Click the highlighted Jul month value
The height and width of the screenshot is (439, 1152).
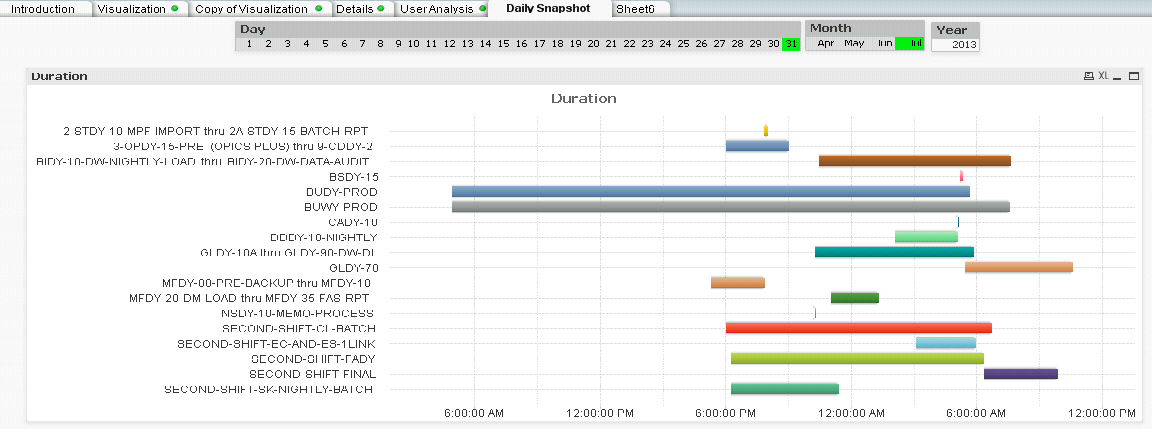coord(910,43)
